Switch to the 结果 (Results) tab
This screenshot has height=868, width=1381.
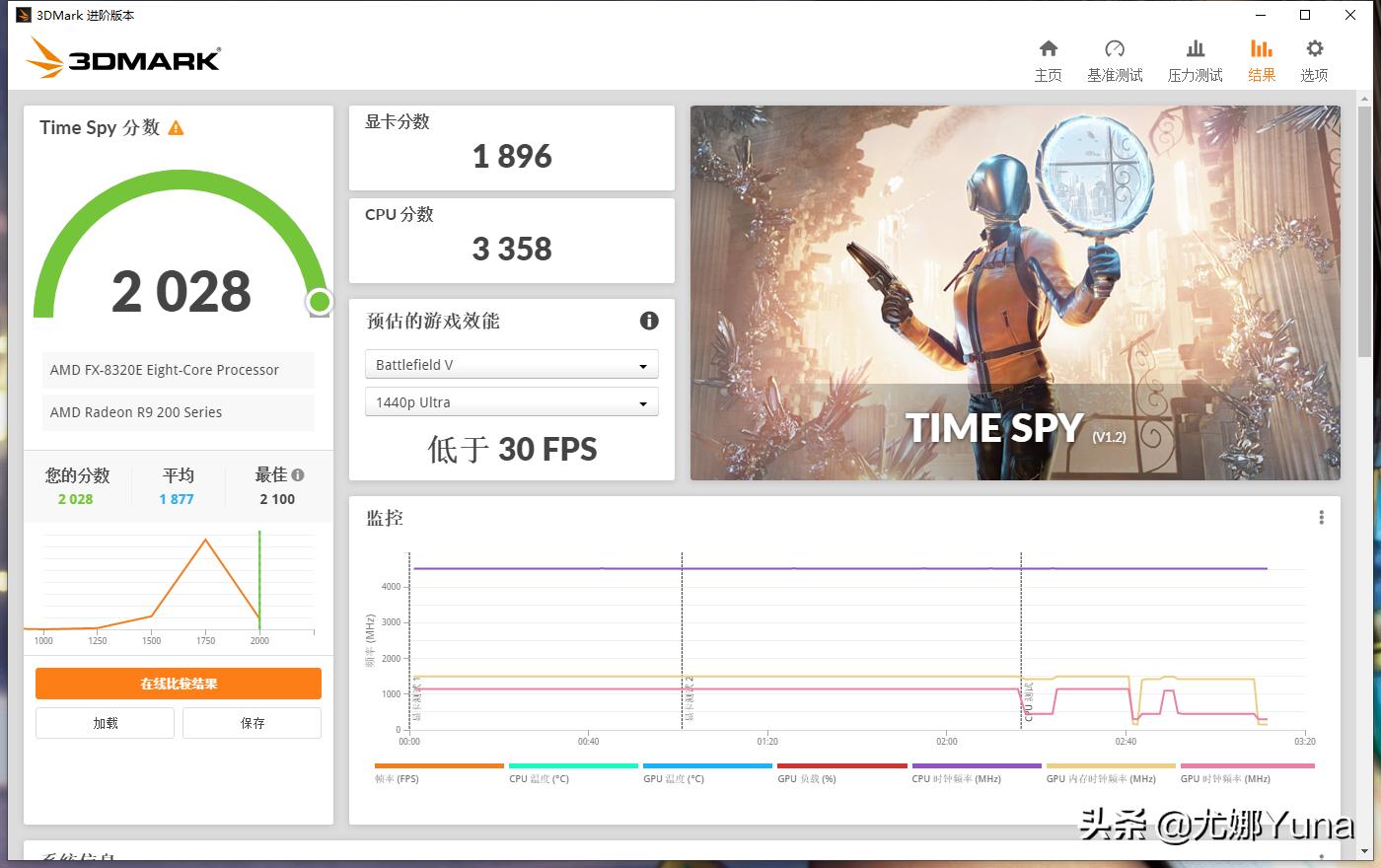pos(1261,57)
